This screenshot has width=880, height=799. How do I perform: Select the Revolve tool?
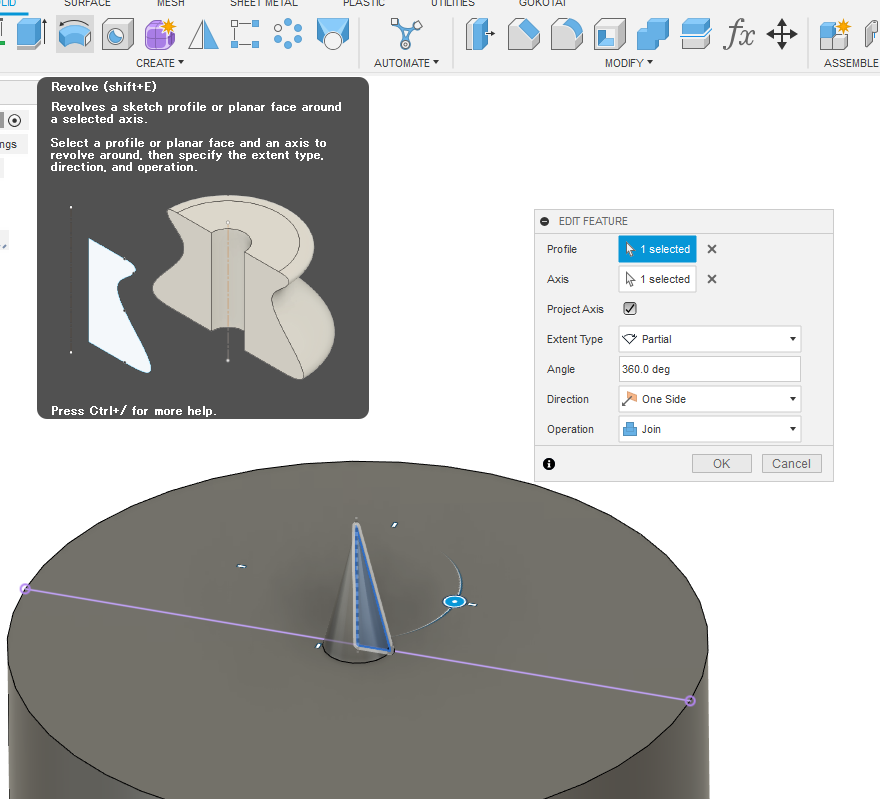[72, 35]
